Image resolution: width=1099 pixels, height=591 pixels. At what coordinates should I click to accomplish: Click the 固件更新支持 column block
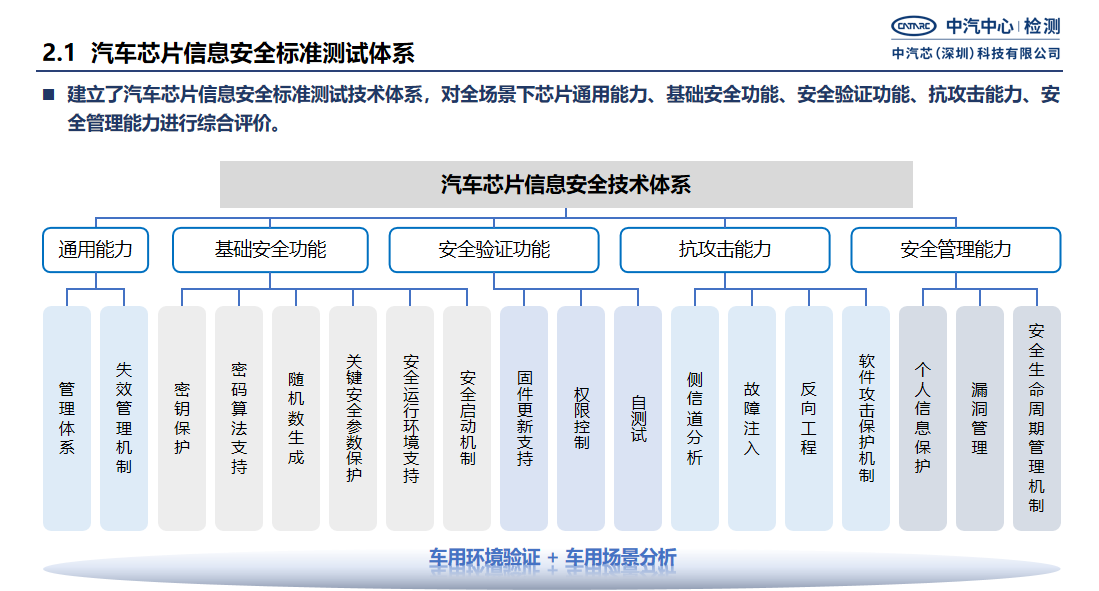524,418
